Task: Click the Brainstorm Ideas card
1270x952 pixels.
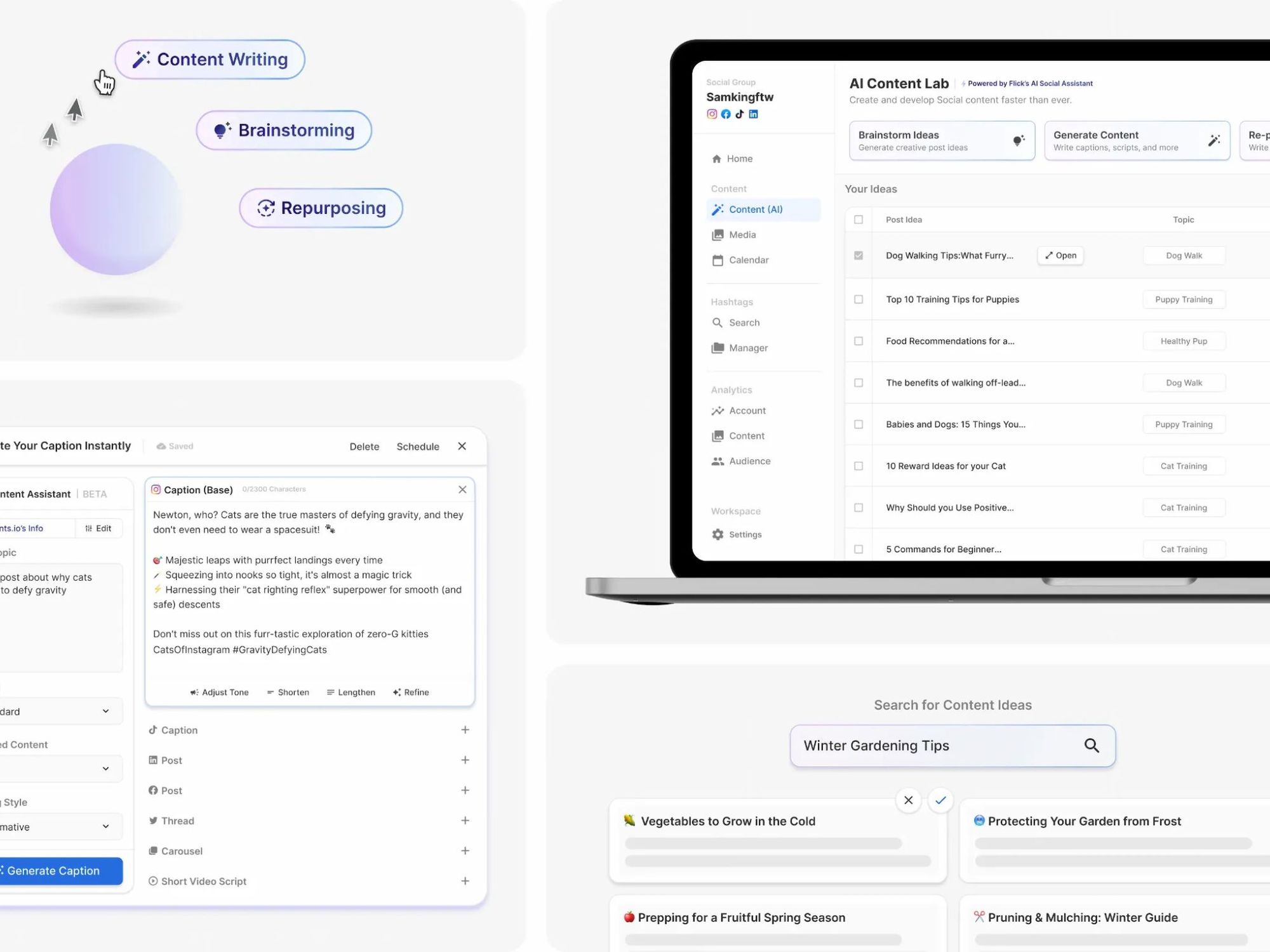Action: point(941,140)
